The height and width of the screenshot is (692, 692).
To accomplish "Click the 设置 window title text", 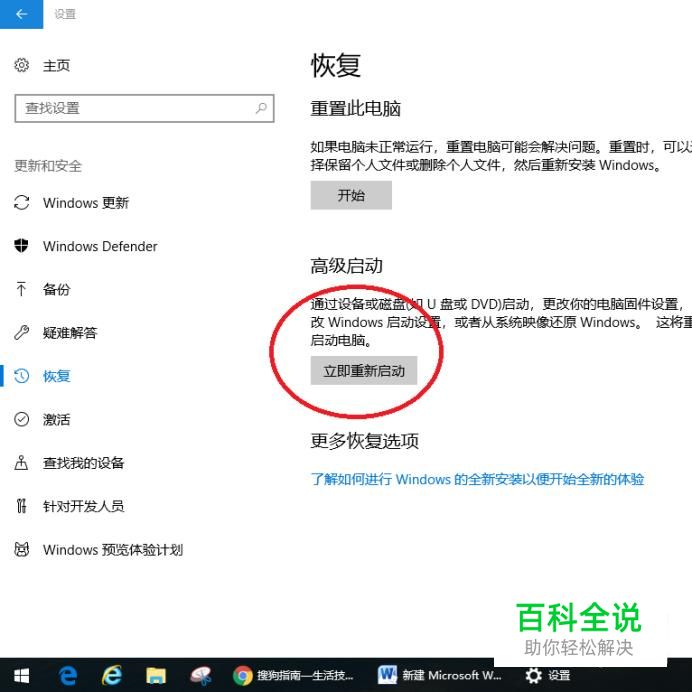I will [x=65, y=14].
